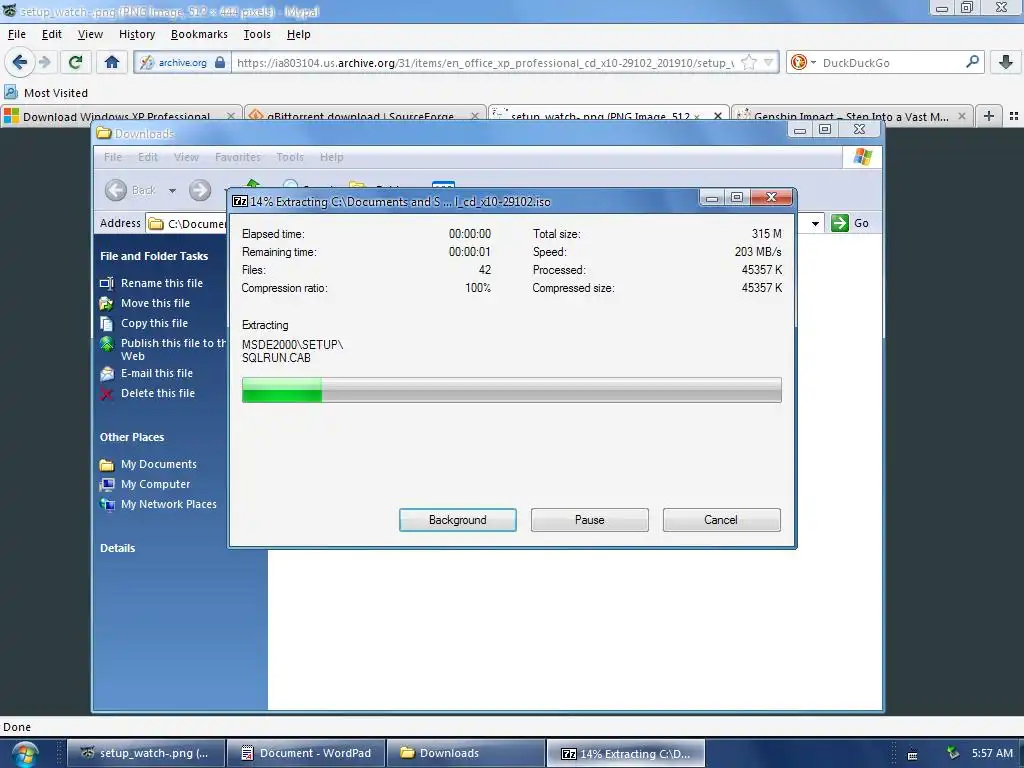Click the browser forward arrow

44,62
